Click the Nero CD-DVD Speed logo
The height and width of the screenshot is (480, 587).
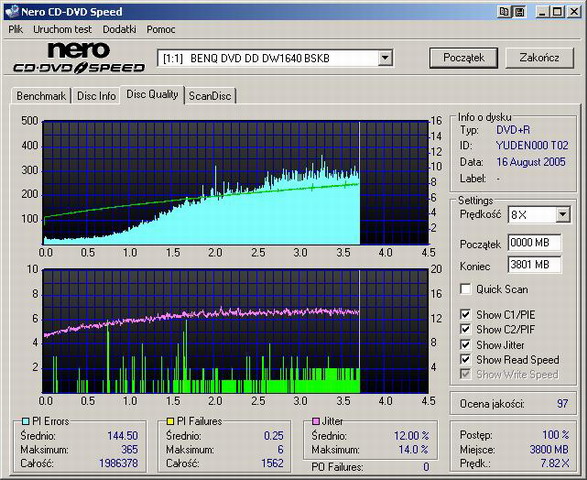[79, 58]
